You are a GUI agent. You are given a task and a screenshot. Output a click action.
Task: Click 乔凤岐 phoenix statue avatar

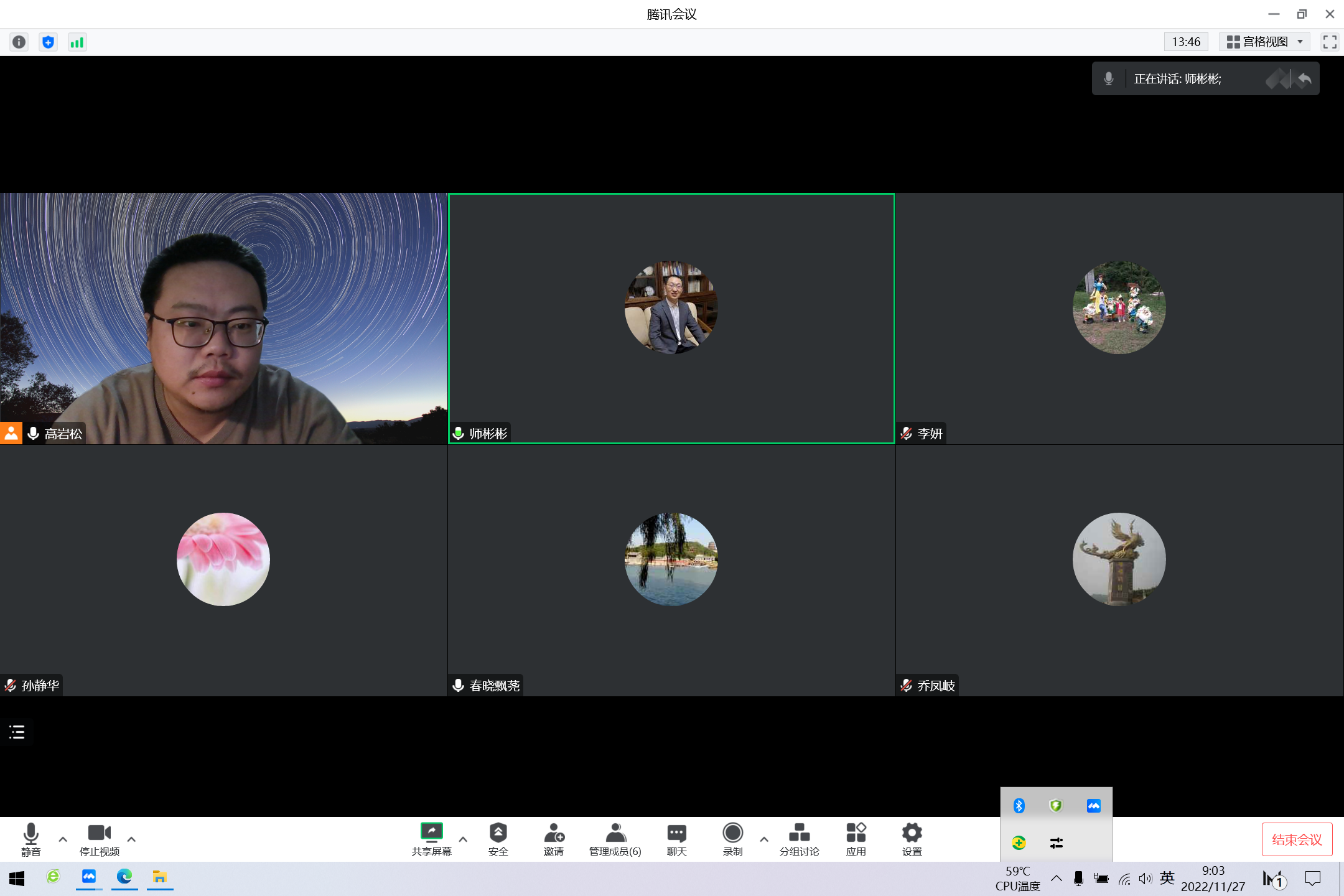click(x=1119, y=559)
